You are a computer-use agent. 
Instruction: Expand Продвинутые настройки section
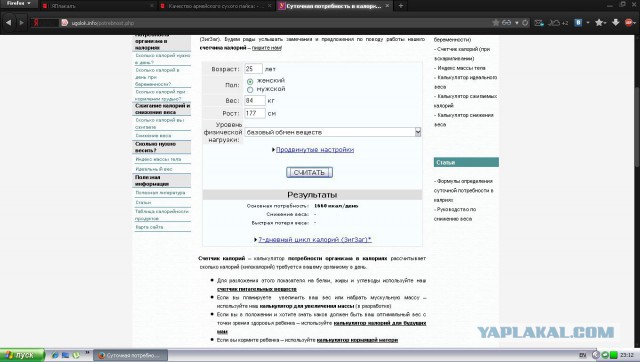[315, 150]
